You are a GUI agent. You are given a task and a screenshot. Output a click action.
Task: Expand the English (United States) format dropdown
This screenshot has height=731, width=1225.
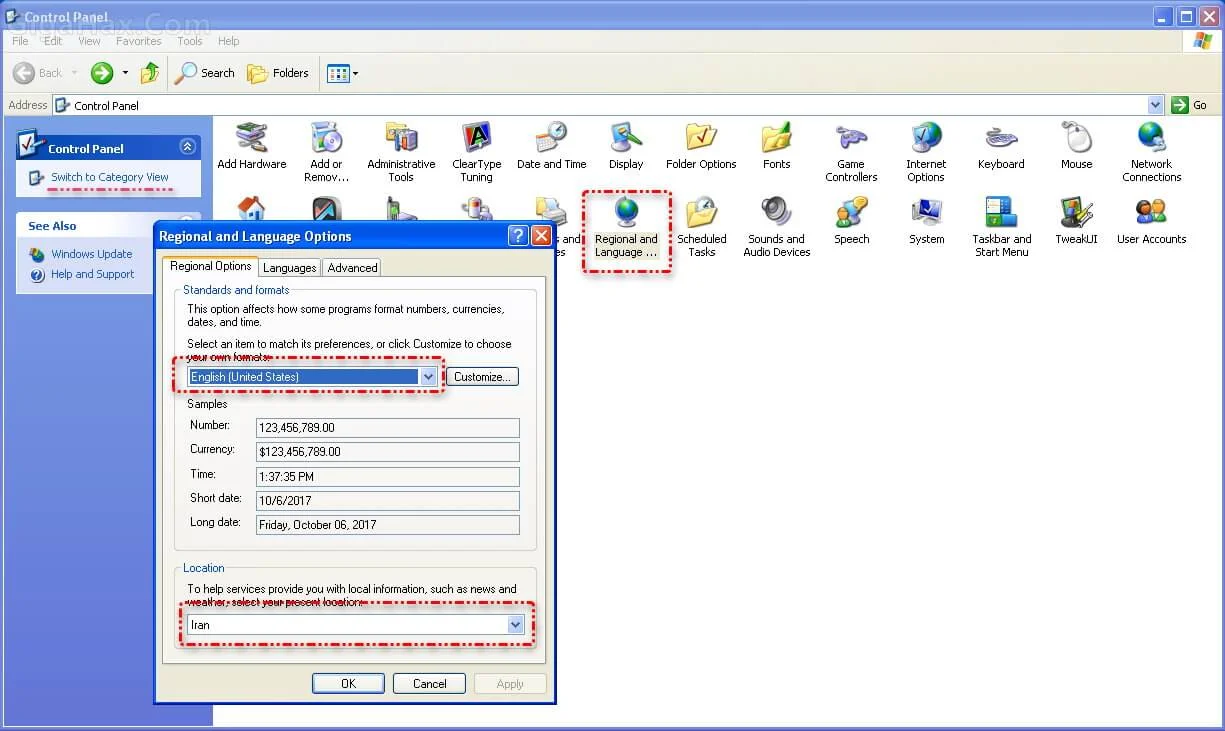click(x=428, y=377)
